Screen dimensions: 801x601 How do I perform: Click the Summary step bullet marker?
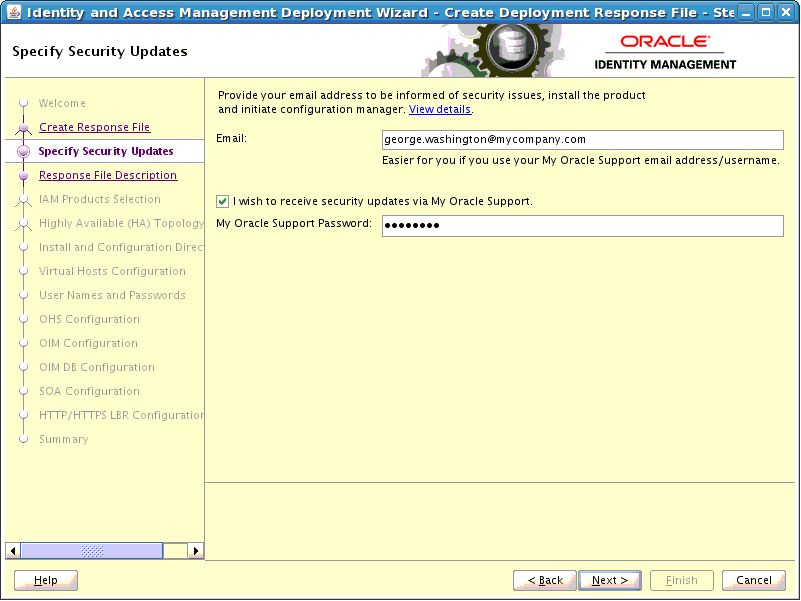pos(23,439)
